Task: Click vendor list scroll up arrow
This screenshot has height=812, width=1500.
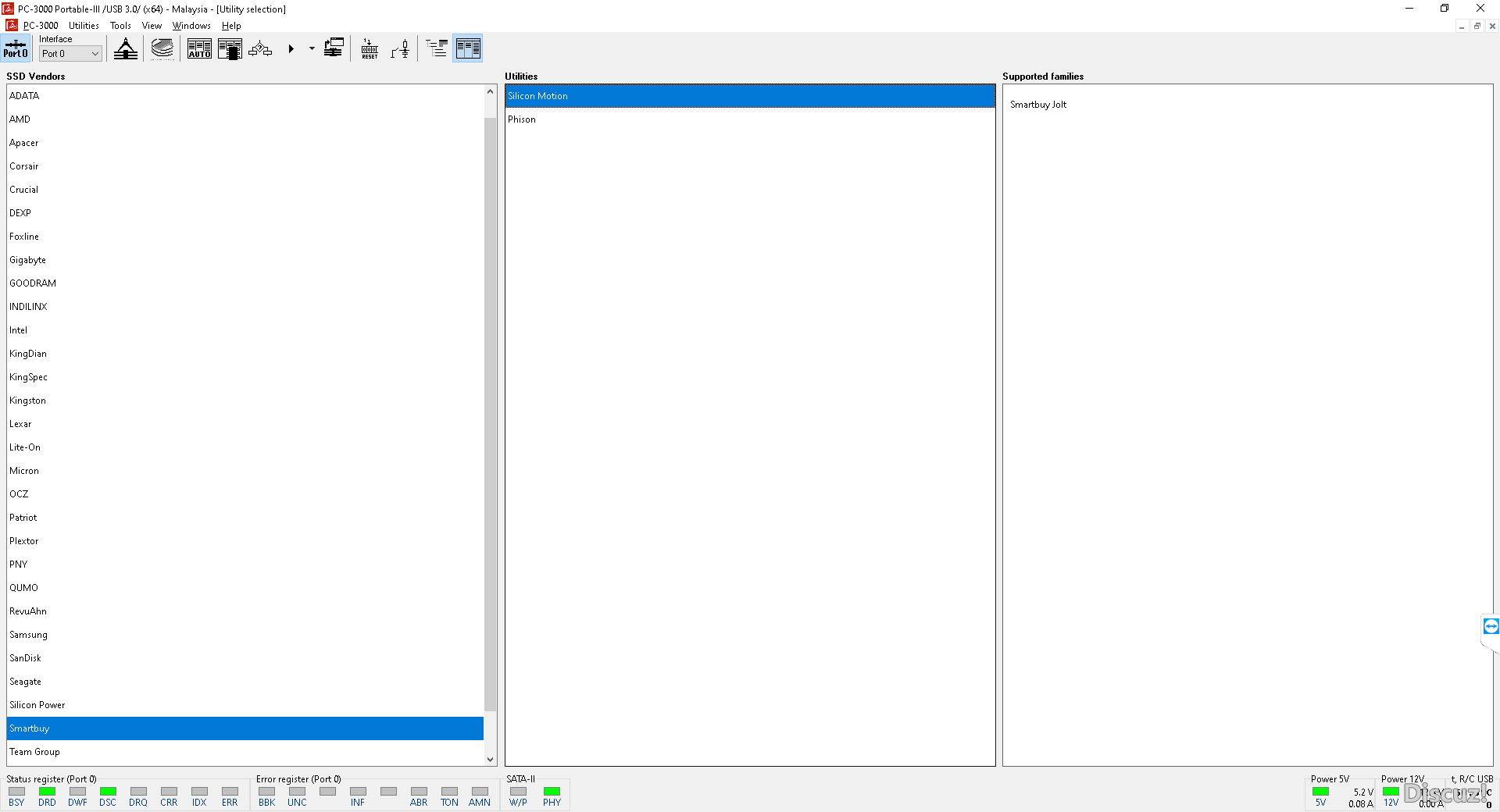Action: point(491,91)
